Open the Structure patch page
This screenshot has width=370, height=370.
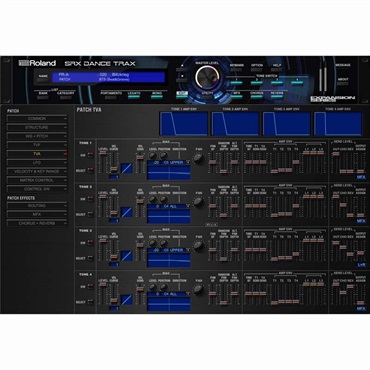click(37, 127)
